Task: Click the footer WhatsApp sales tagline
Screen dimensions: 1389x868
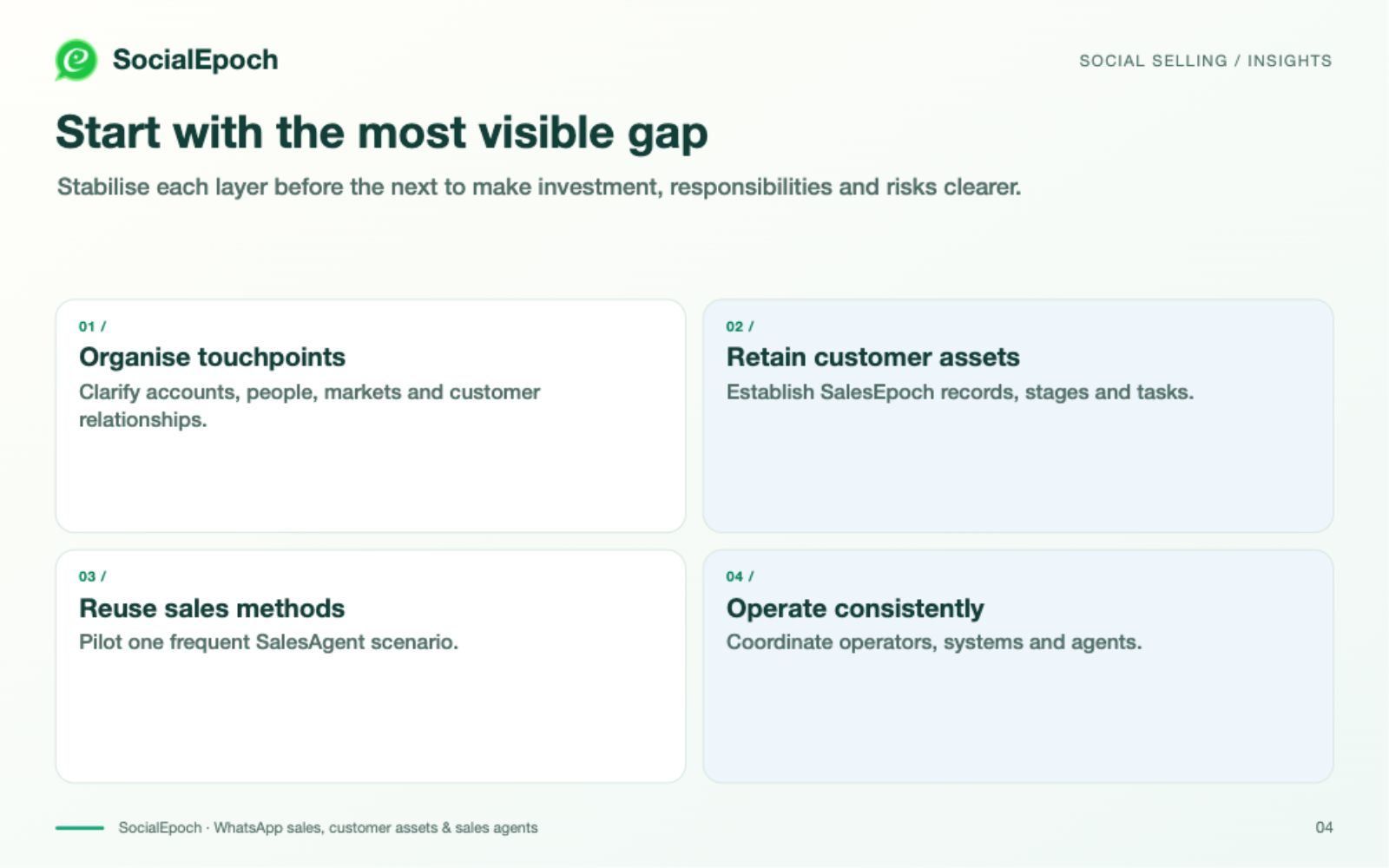Action: [328, 828]
